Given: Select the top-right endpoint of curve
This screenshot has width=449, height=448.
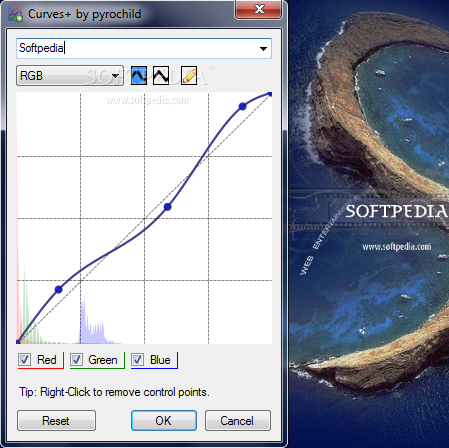Looking at the screenshot, I should point(270,94).
